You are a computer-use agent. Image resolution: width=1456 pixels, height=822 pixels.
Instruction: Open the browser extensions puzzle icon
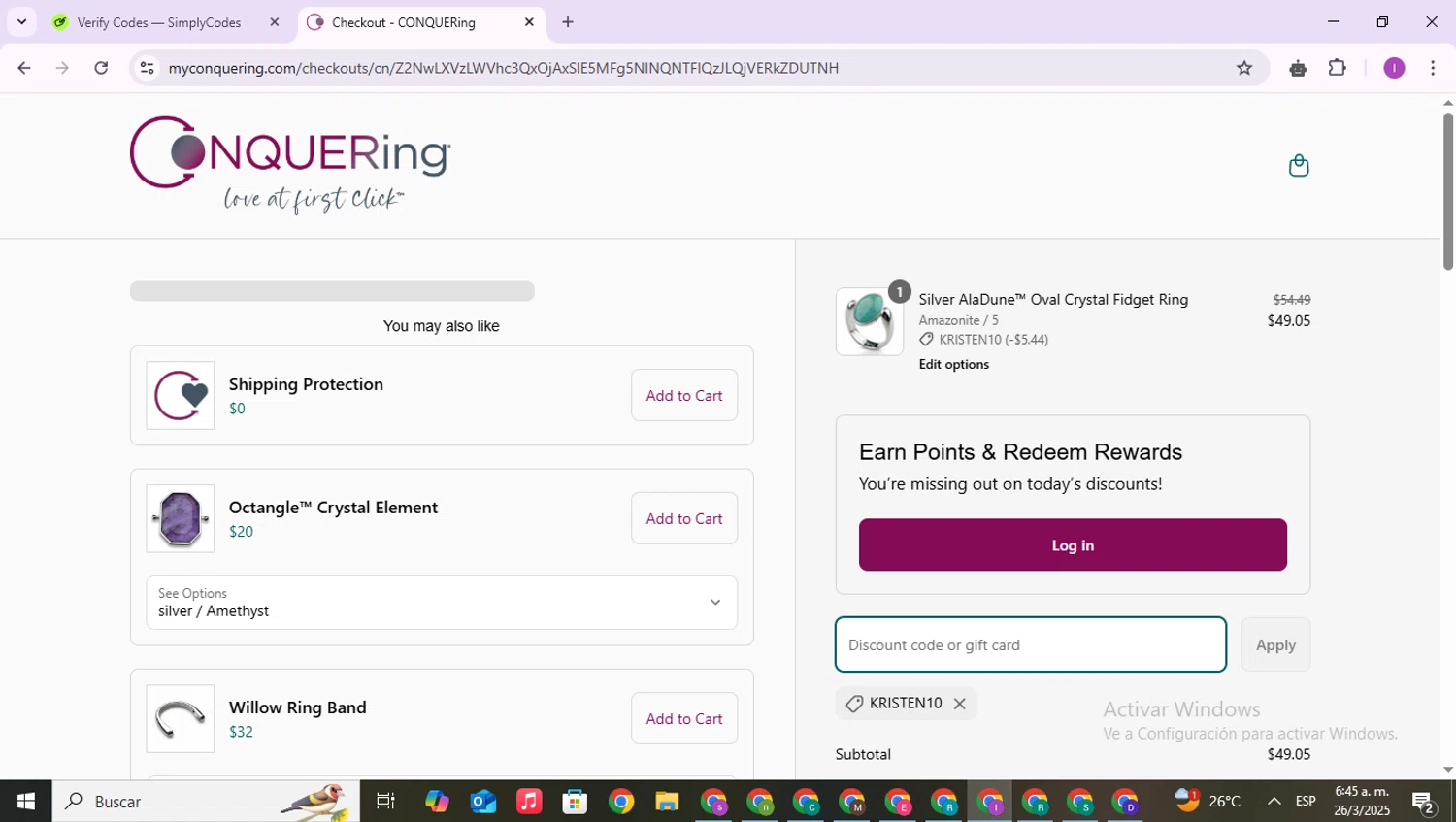pyautogui.click(x=1338, y=68)
